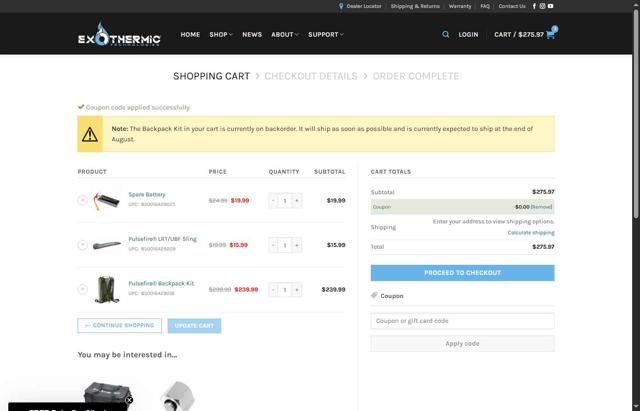
Task: Open Contact Us link
Action: tap(512, 6)
